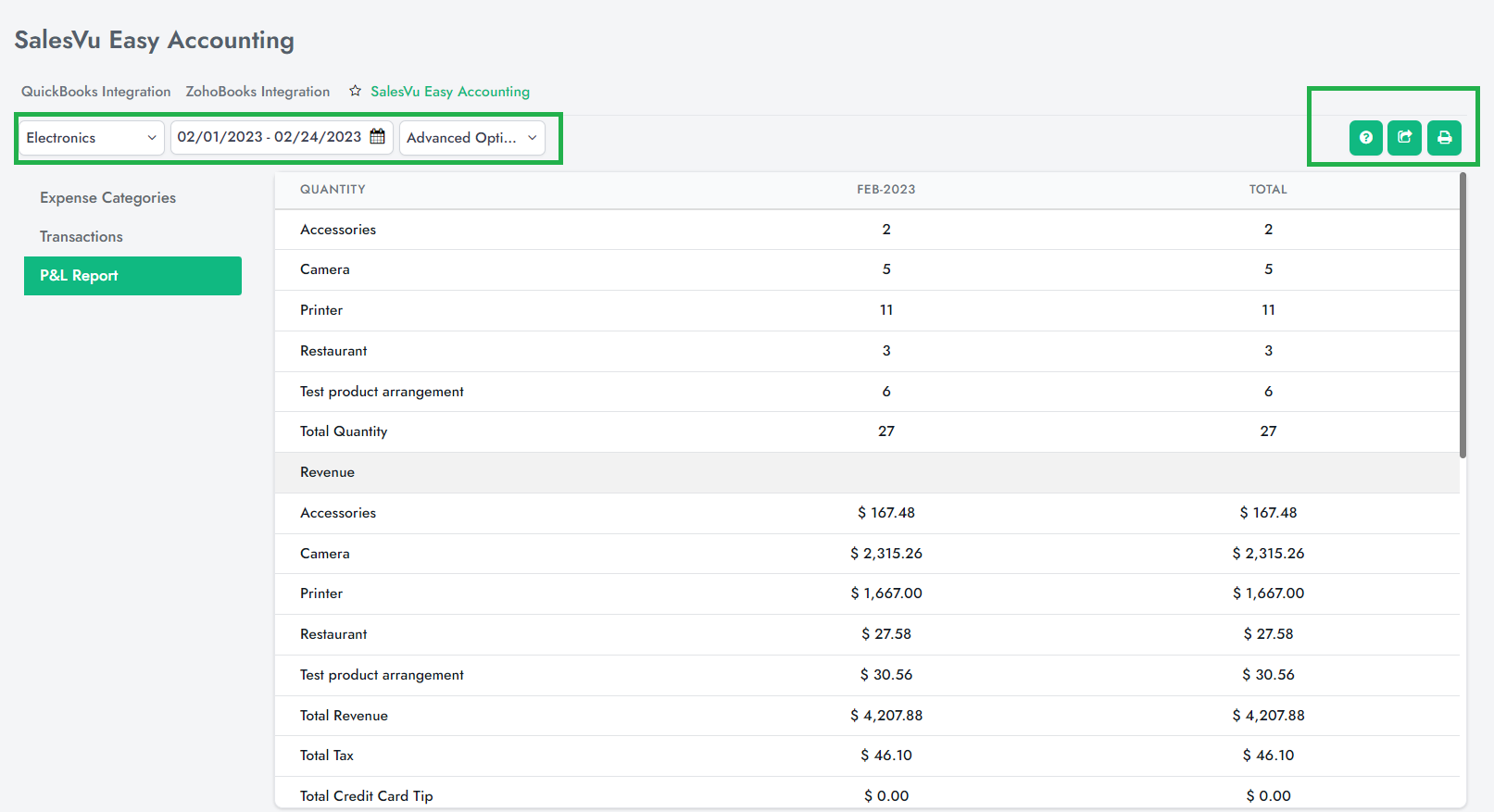The image size is (1494, 812).
Task: Click FEB-2023 Camera revenue $ 2,315.26
Action: [x=886, y=554]
